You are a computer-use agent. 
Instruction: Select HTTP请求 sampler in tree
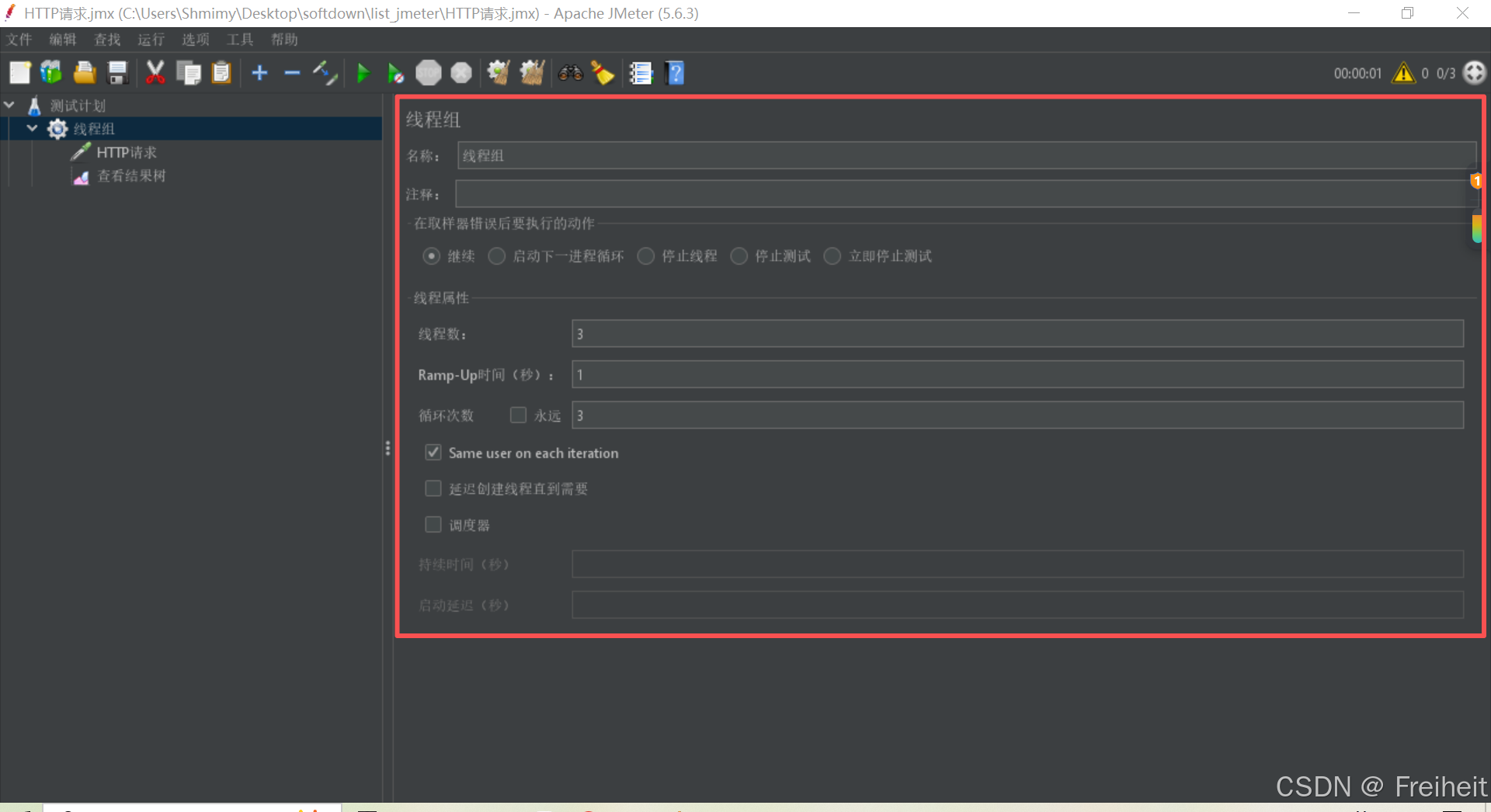click(x=127, y=152)
